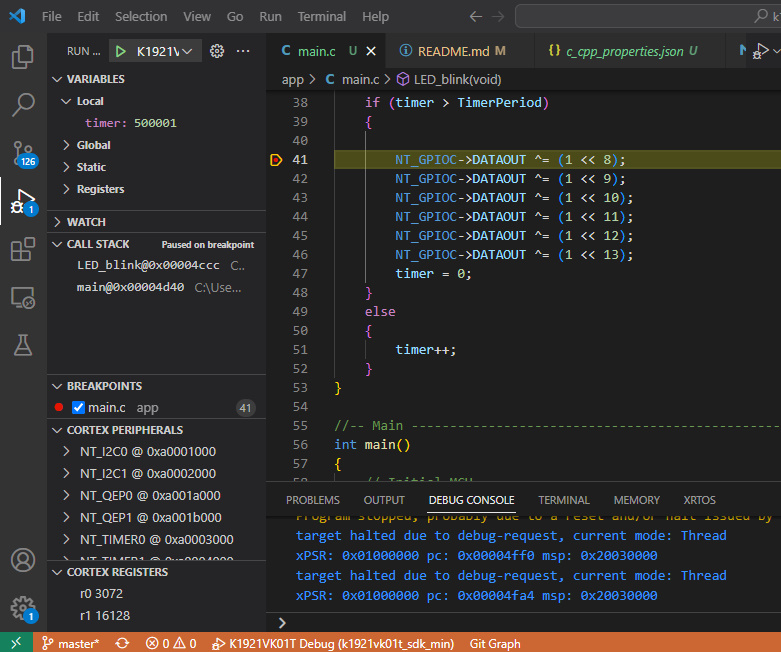
Task: Expand the Registers variable group
Action: pyautogui.click(x=99, y=189)
